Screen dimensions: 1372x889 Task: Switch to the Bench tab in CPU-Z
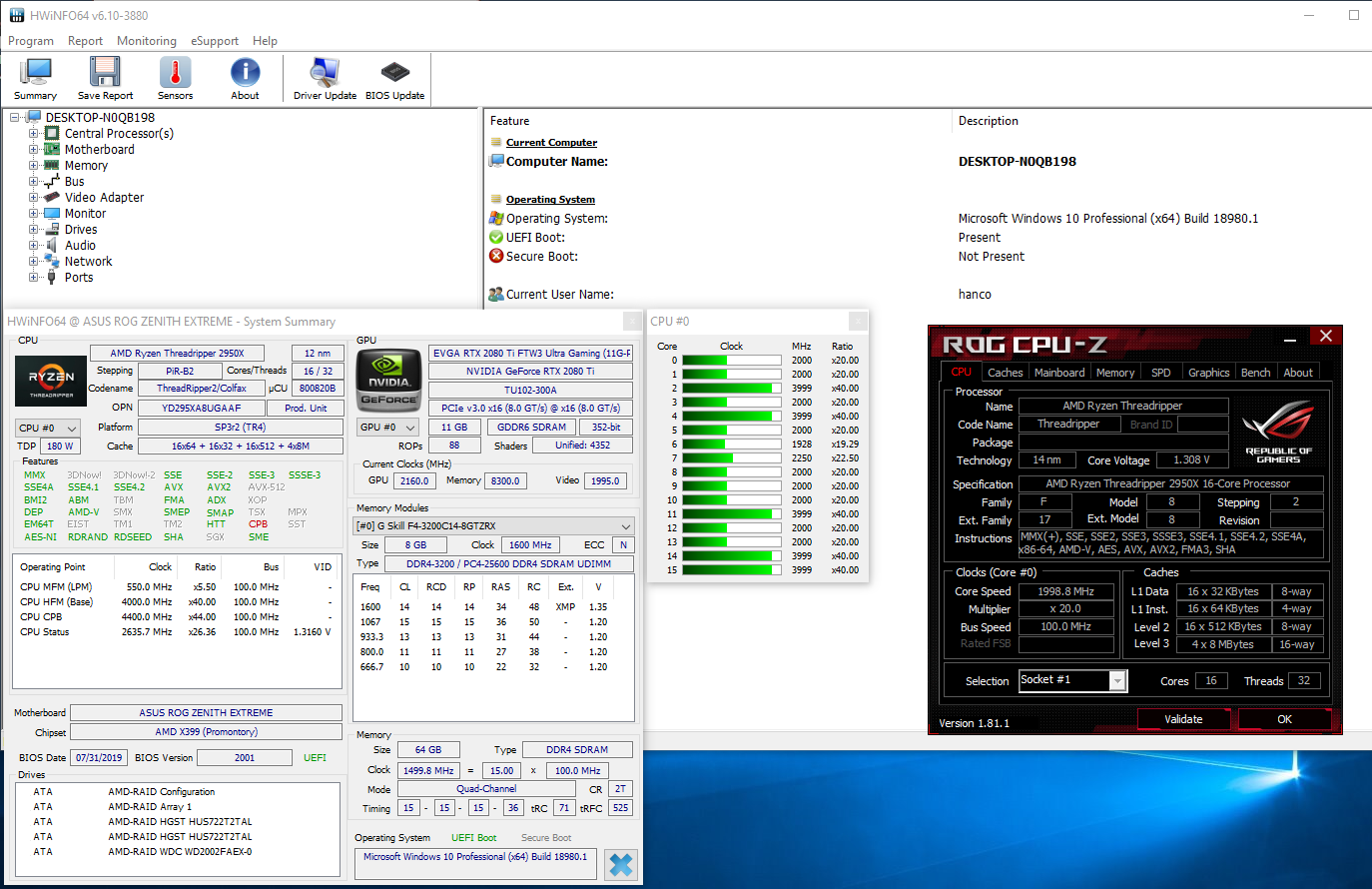[x=1255, y=373]
